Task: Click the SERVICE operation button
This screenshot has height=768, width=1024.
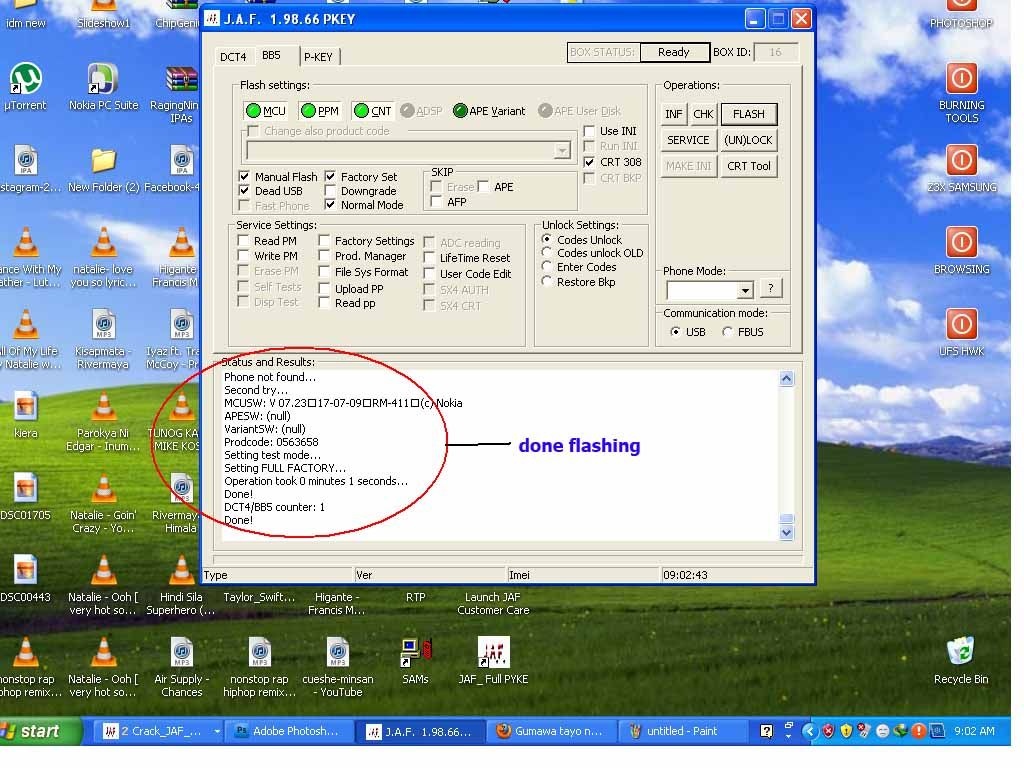Action: click(688, 140)
